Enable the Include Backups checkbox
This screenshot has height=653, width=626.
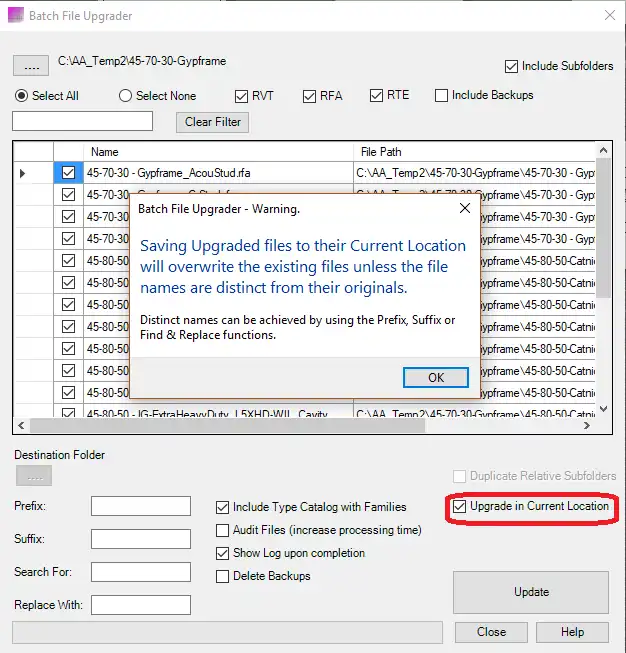[442, 96]
